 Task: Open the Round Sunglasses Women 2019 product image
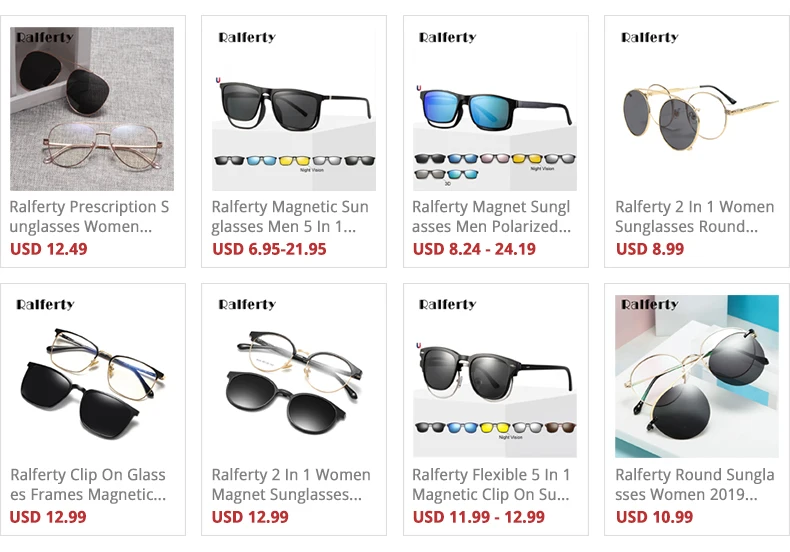[x=697, y=376]
